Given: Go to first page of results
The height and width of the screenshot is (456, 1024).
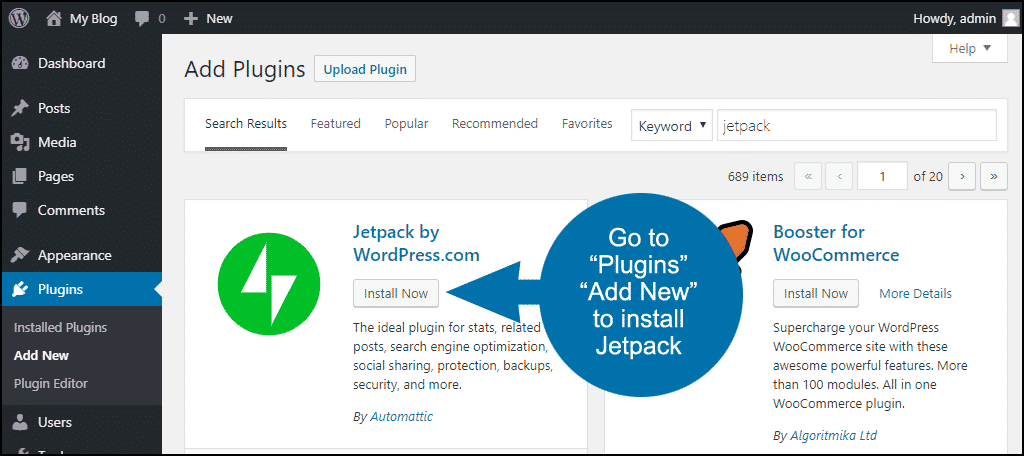Looking at the screenshot, I should click(808, 176).
